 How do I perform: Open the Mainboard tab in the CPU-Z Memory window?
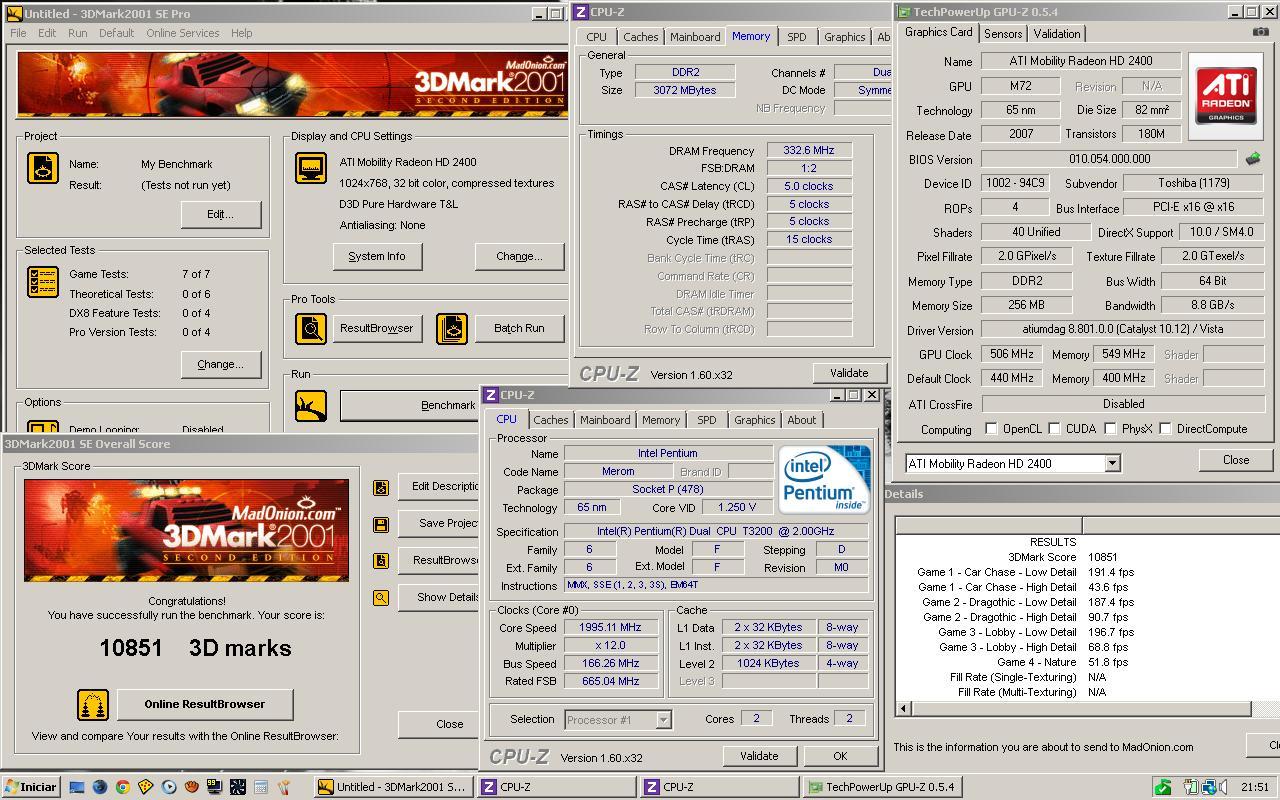pyautogui.click(x=695, y=37)
